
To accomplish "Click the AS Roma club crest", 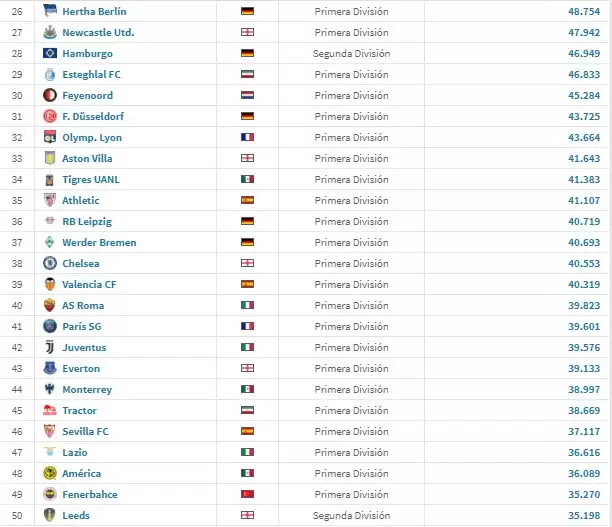I will click(49, 305).
